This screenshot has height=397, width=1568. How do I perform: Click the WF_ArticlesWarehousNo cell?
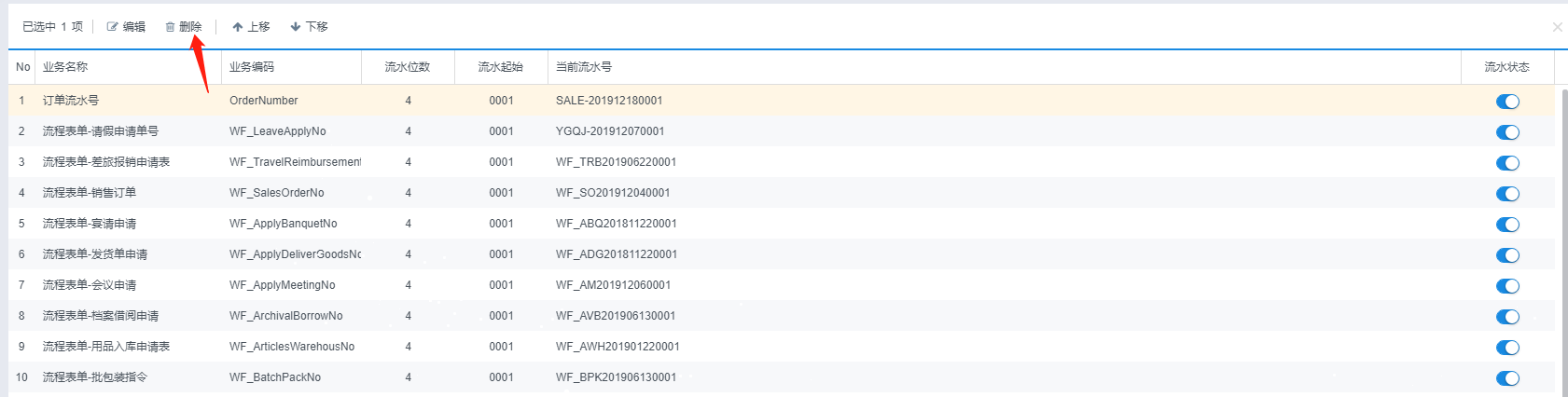click(x=292, y=347)
